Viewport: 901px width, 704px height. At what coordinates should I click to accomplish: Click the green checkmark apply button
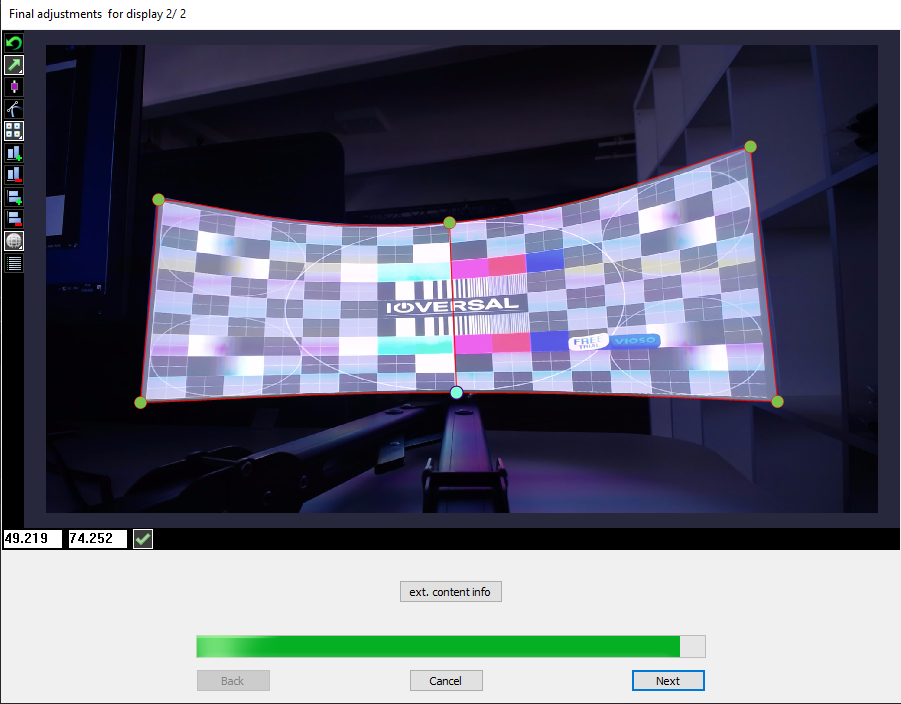pyautogui.click(x=143, y=539)
